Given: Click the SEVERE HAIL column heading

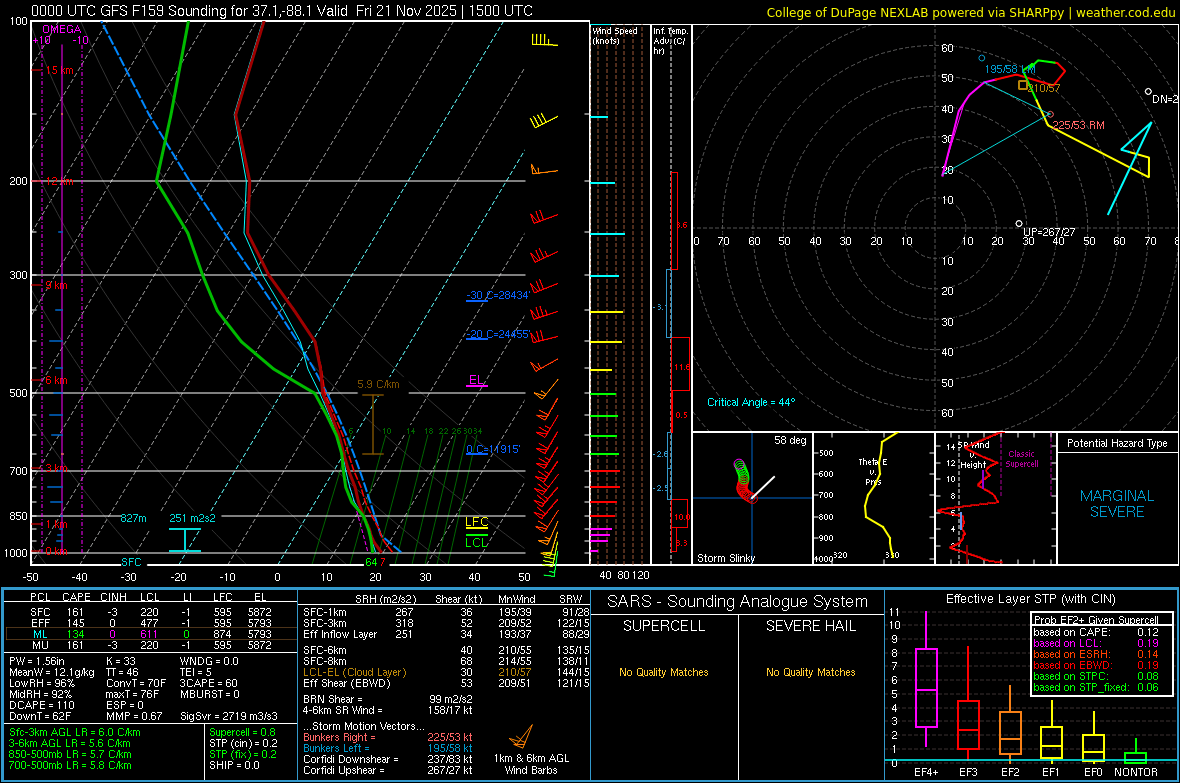Looking at the screenshot, I should coord(810,626).
